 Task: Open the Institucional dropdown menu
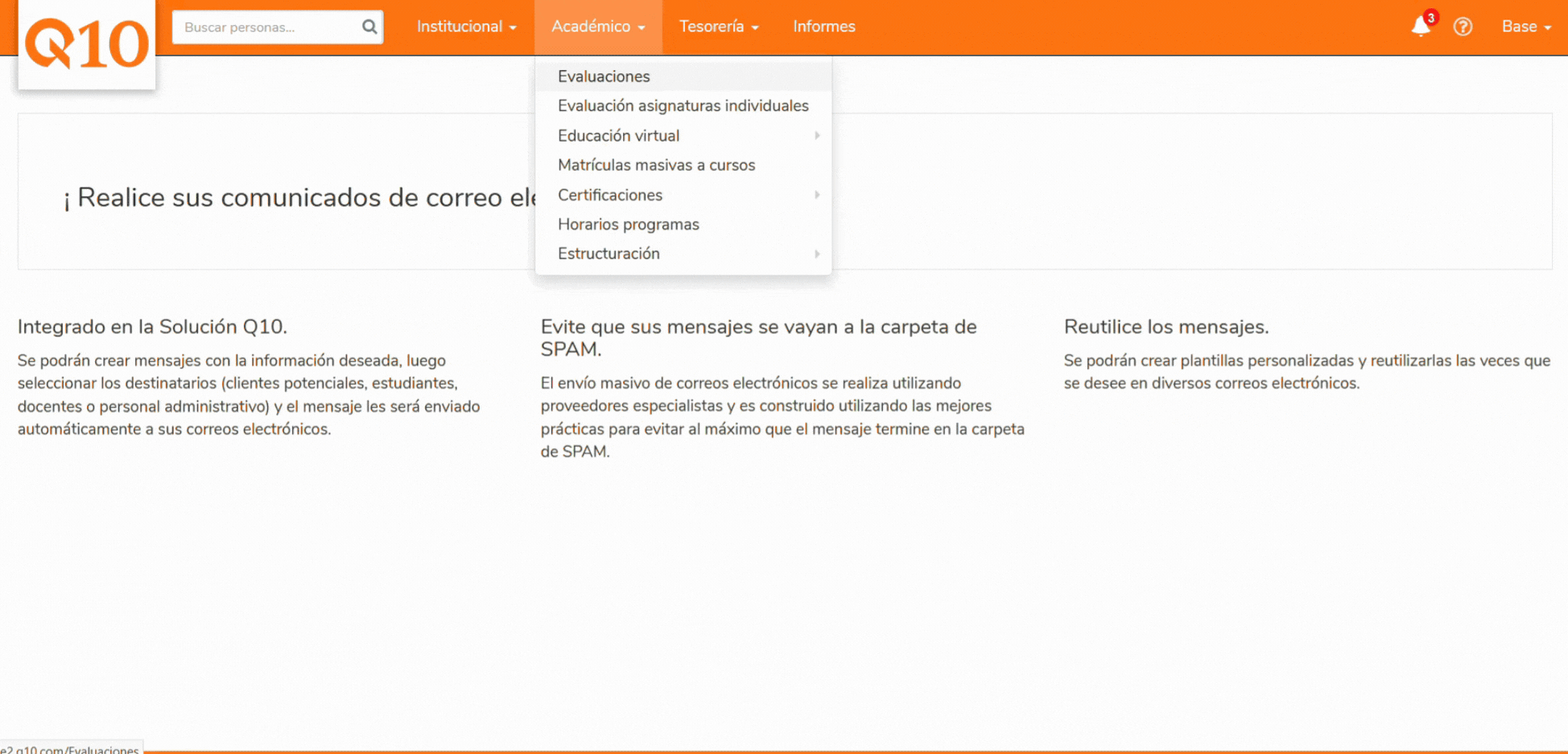[467, 27]
